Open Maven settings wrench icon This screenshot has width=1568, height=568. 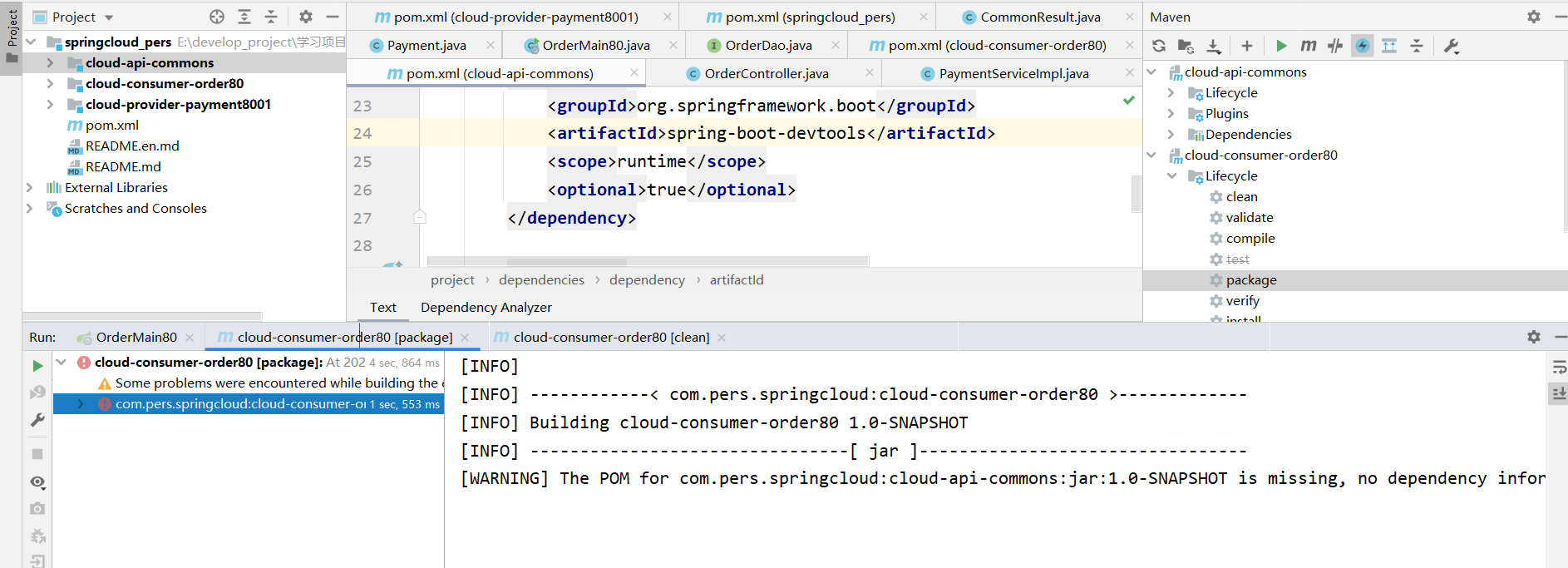(1452, 46)
